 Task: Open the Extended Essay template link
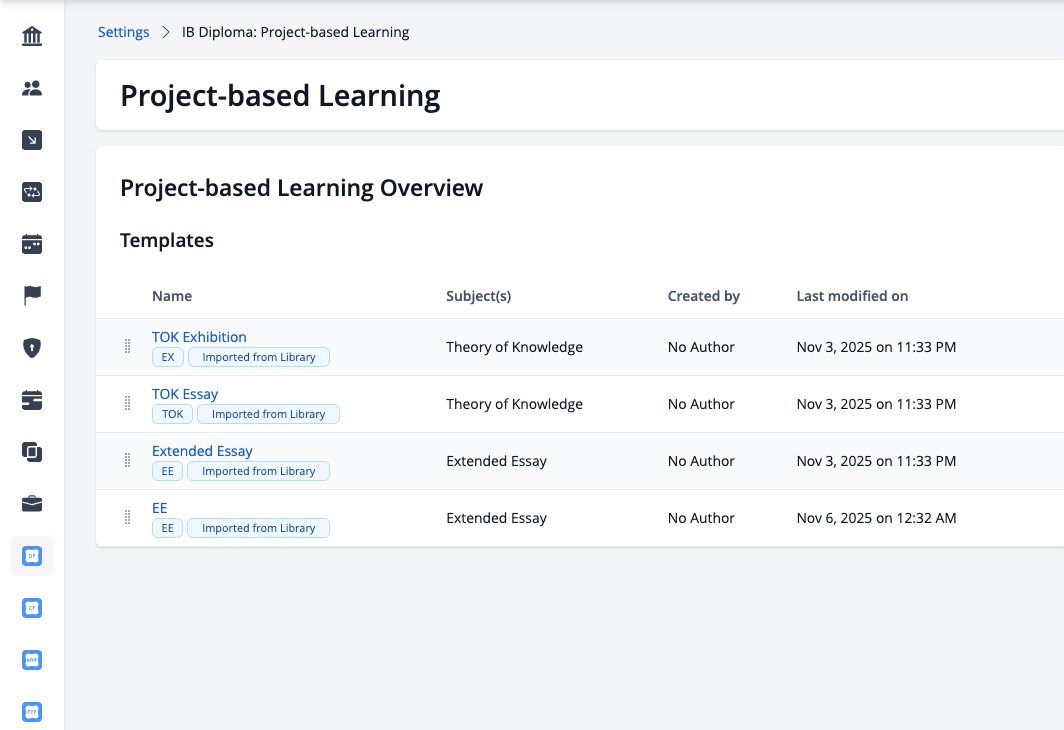(x=202, y=451)
